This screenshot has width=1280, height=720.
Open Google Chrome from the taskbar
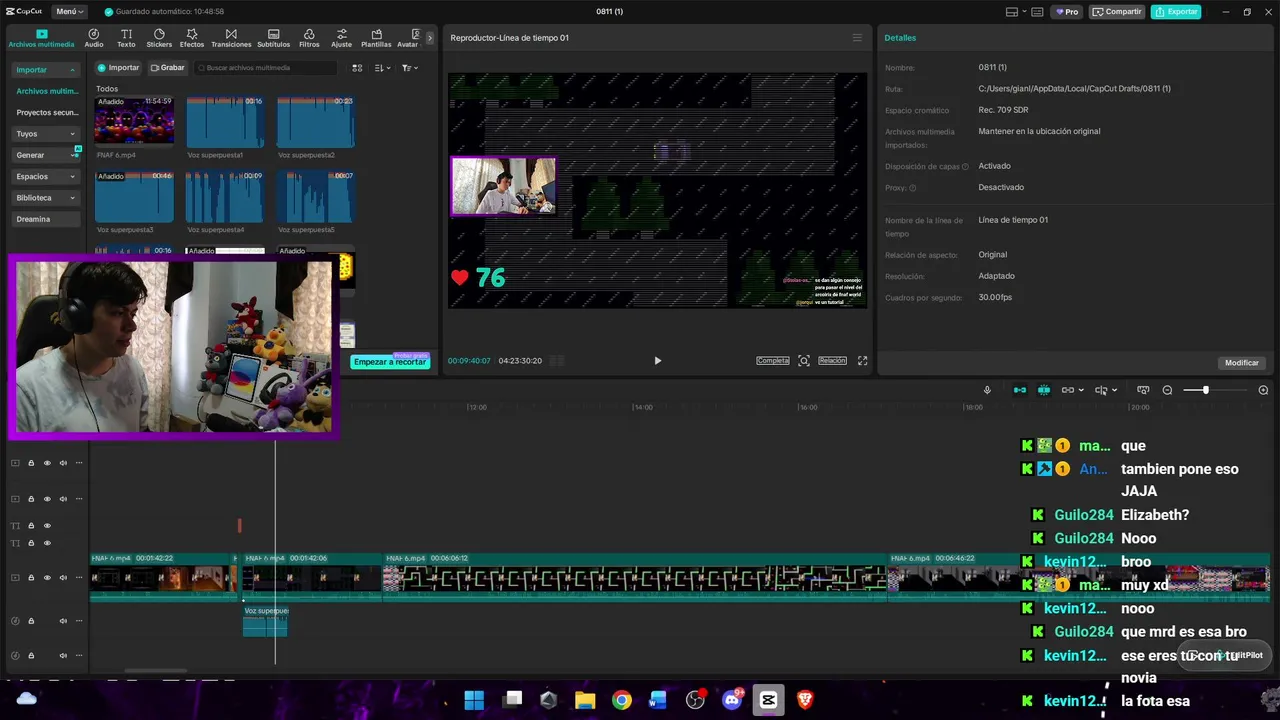[622, 700]
